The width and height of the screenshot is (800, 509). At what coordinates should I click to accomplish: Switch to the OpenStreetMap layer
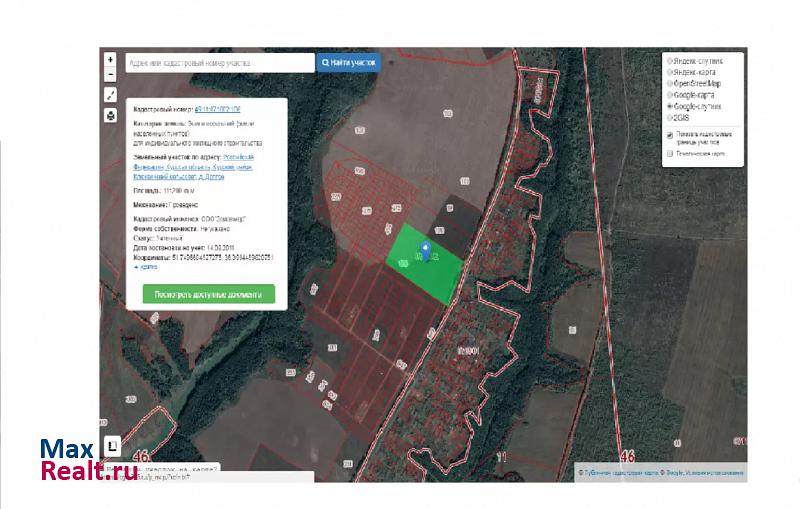click(x=669, y=83)
